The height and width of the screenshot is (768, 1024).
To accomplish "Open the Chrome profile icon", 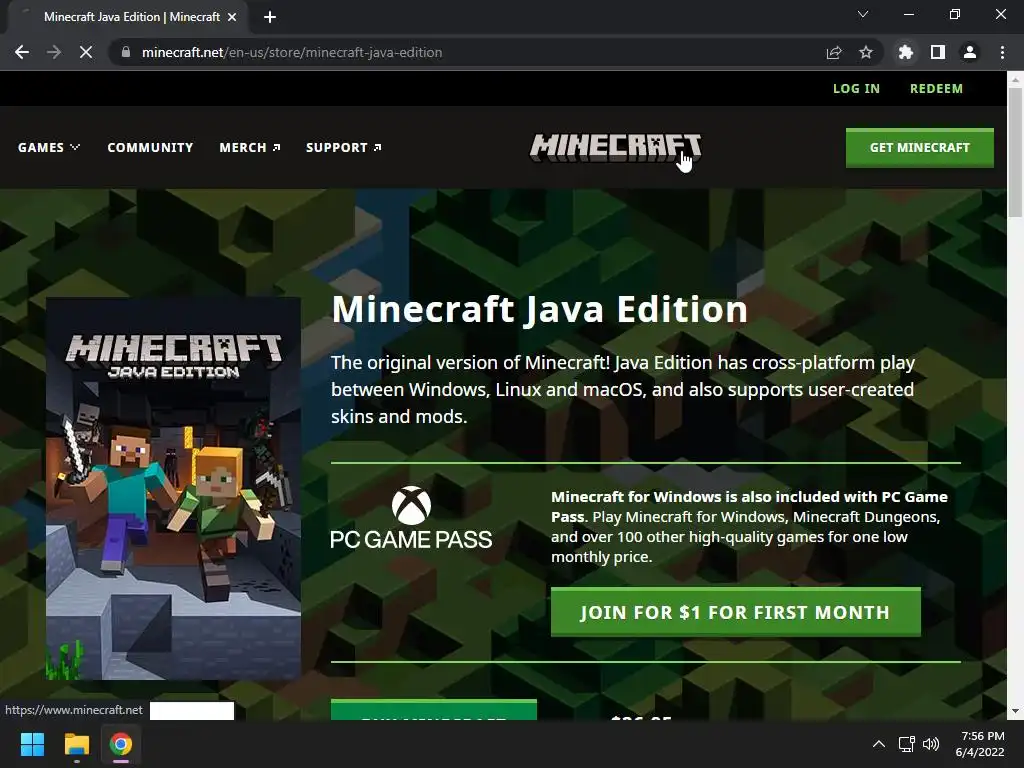I will [x=970, y=52].
